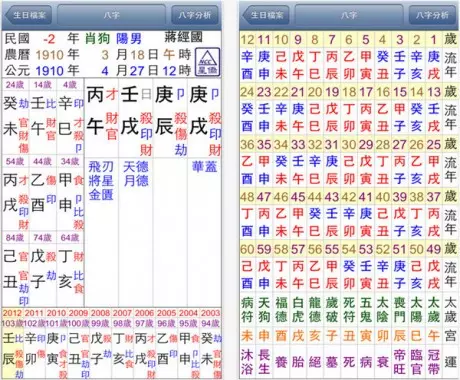The height and width of the screenshot is (380, 460).
Task: Select the 64歲 luck pillar header
Action: coord(70,238)
